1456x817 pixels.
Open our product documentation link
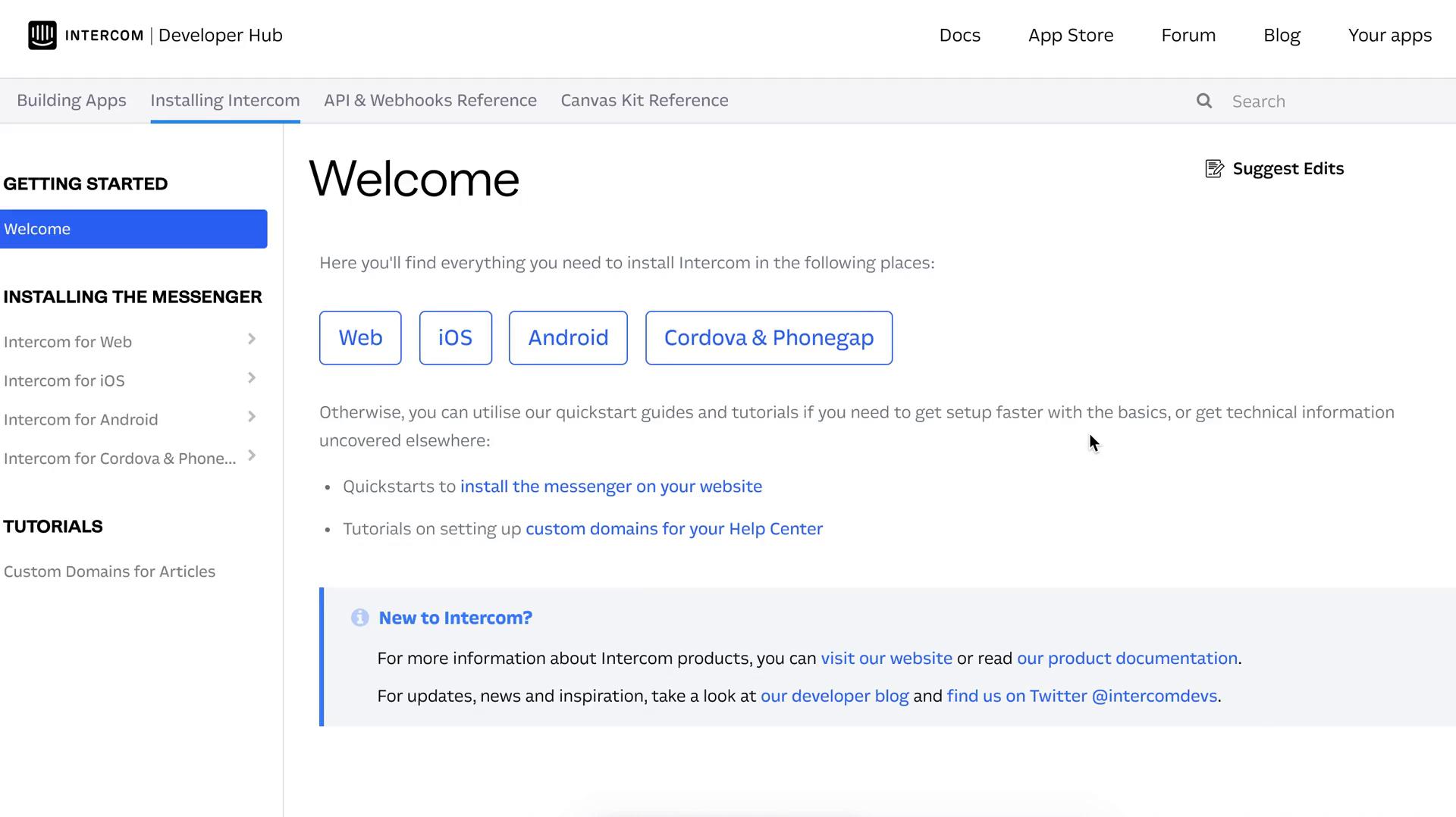point(1127,658)
